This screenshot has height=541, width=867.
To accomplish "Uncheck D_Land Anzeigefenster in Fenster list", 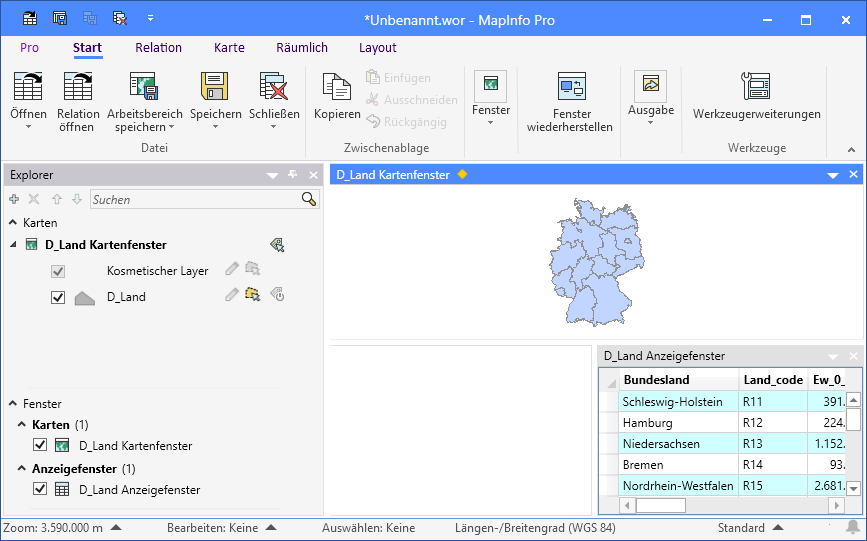I will pos(40,488).
